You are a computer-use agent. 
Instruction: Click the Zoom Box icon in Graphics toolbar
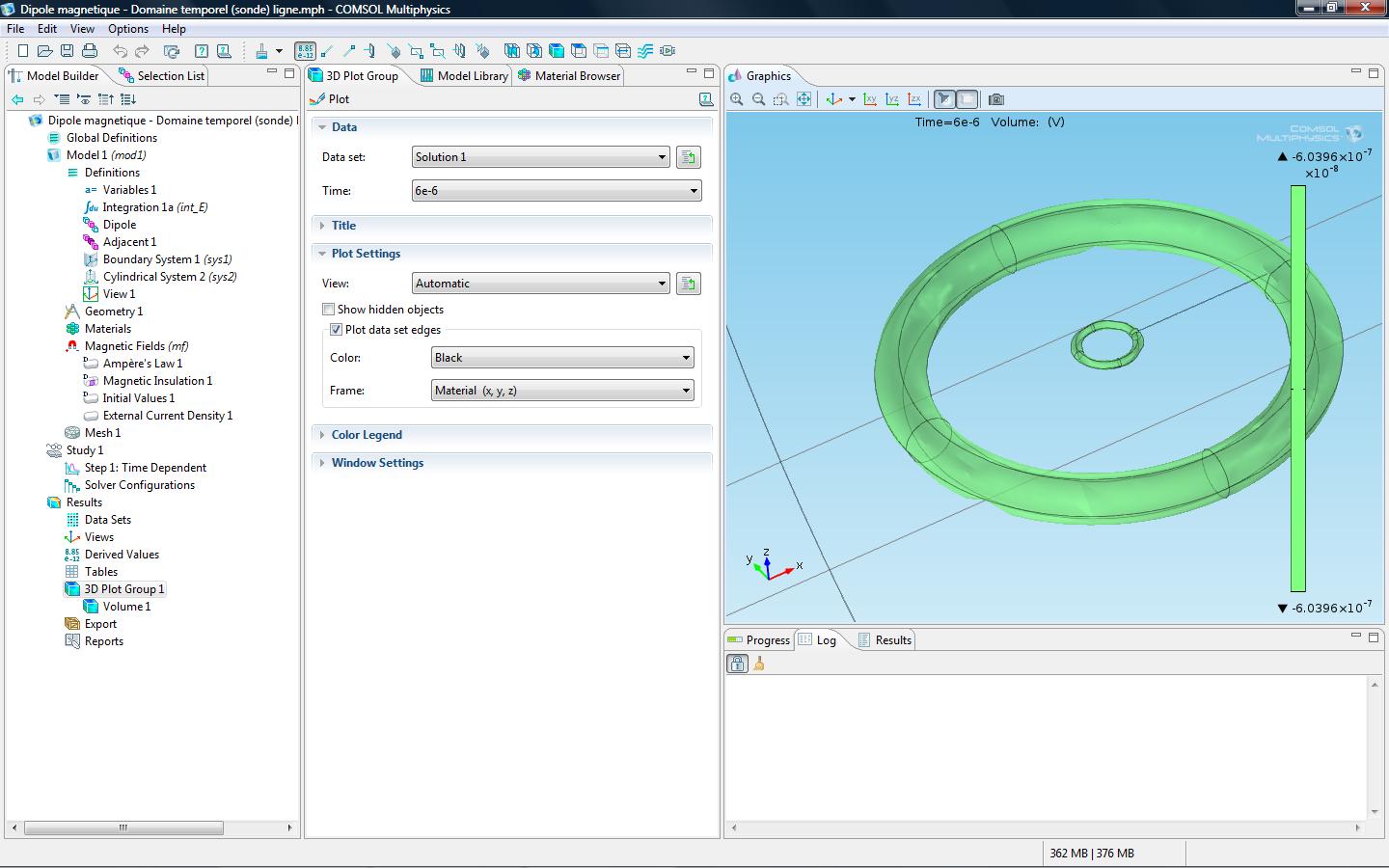tap(780, 99)
